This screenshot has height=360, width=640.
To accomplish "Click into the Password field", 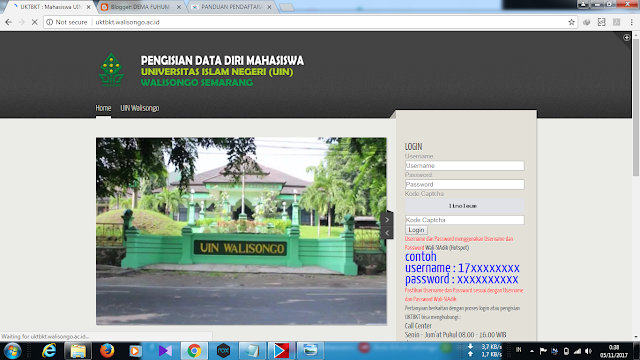I will (464, 184).
